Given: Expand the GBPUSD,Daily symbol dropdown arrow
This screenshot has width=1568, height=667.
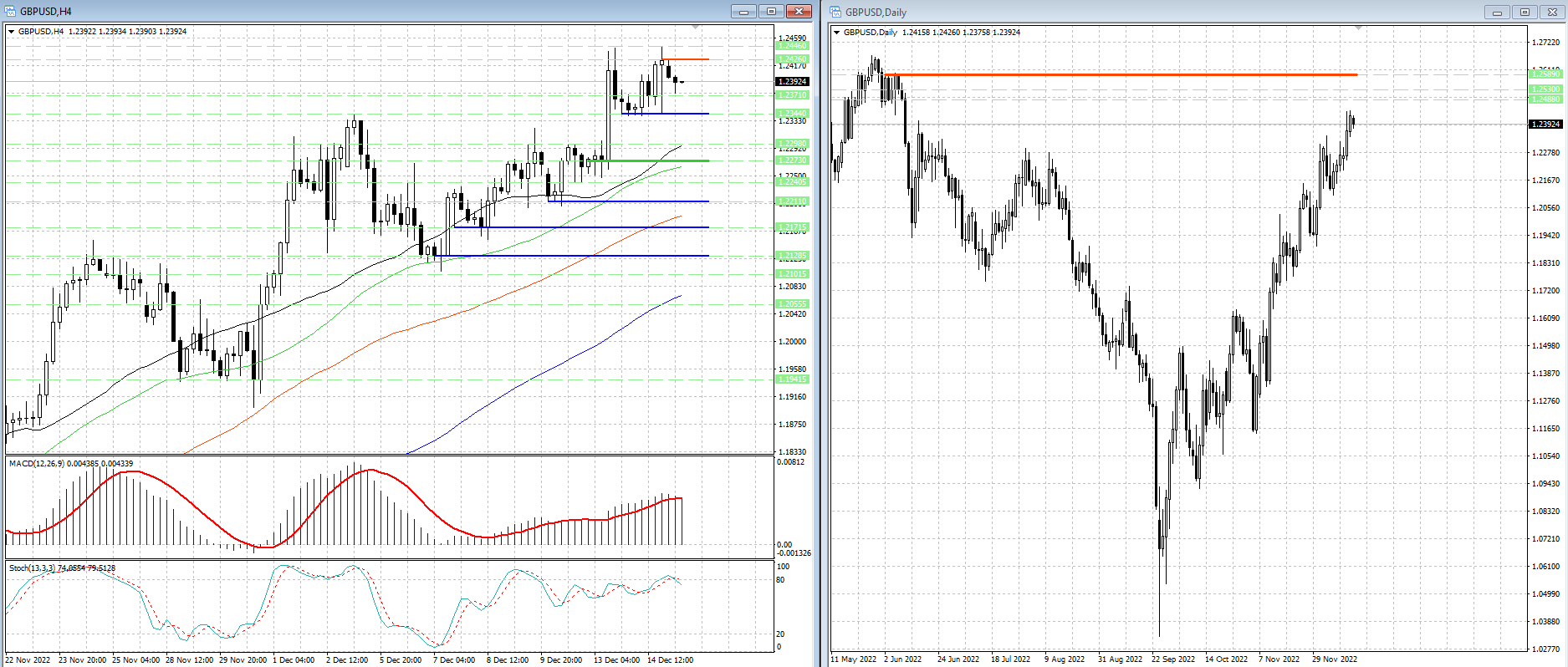Looking at the screenshot, I should pos(836,33).
